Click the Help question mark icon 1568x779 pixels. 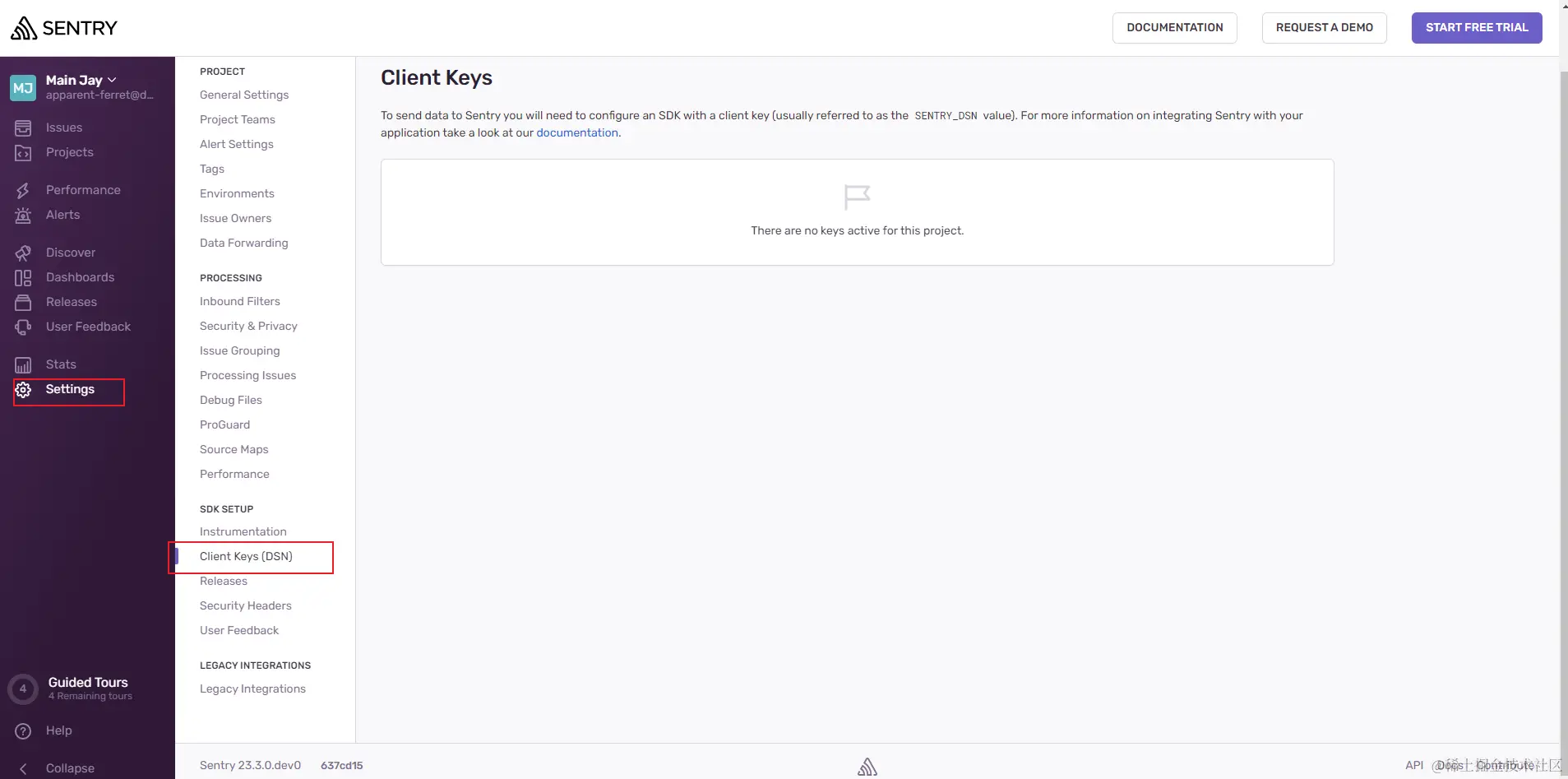coord(23,730)
